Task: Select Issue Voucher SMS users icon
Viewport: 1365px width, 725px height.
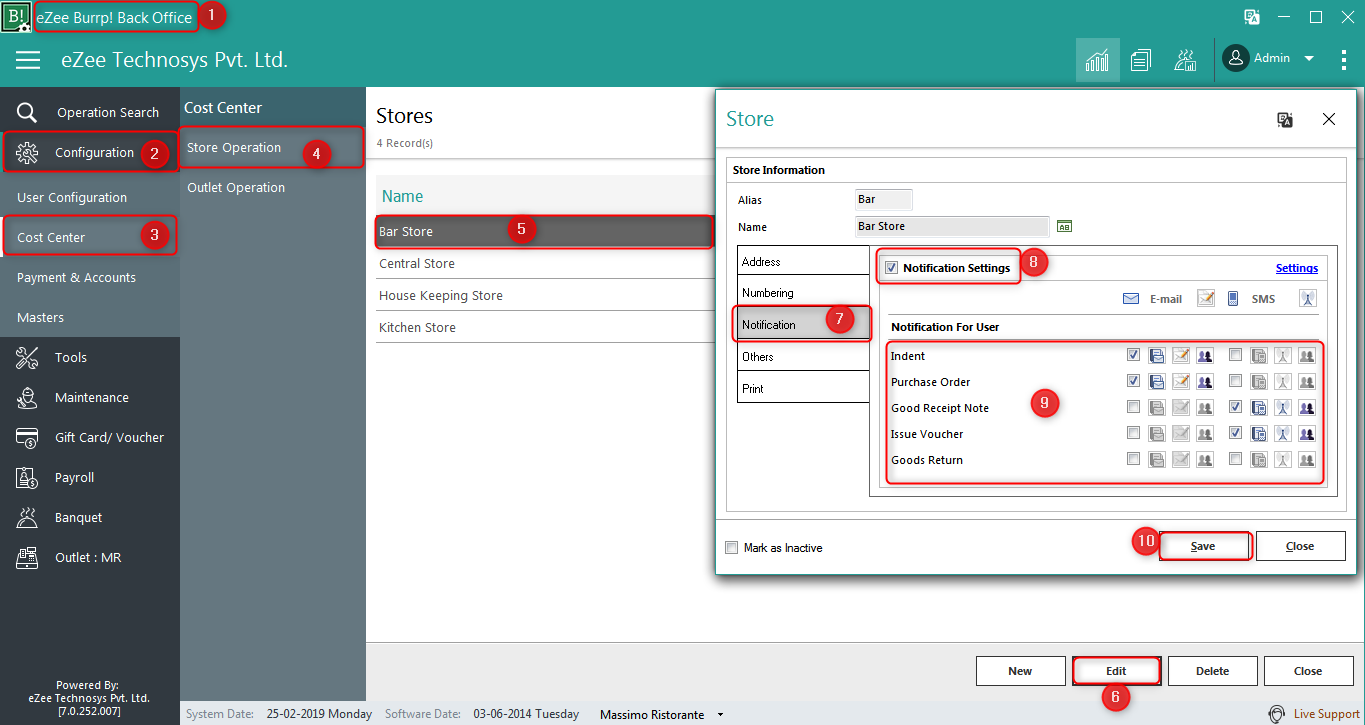Action: 1307,433
